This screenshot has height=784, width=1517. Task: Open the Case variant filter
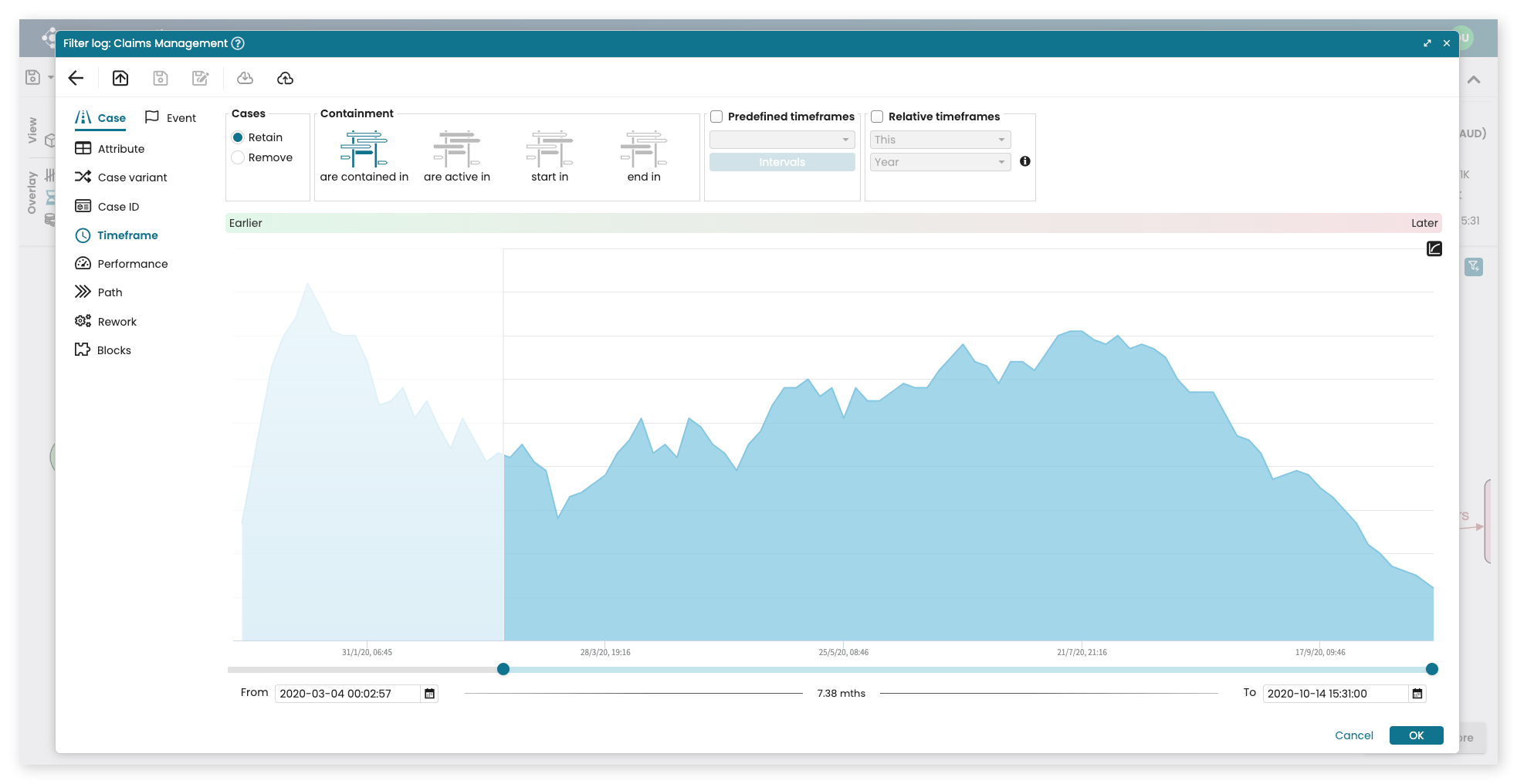(x=120, y=177)
